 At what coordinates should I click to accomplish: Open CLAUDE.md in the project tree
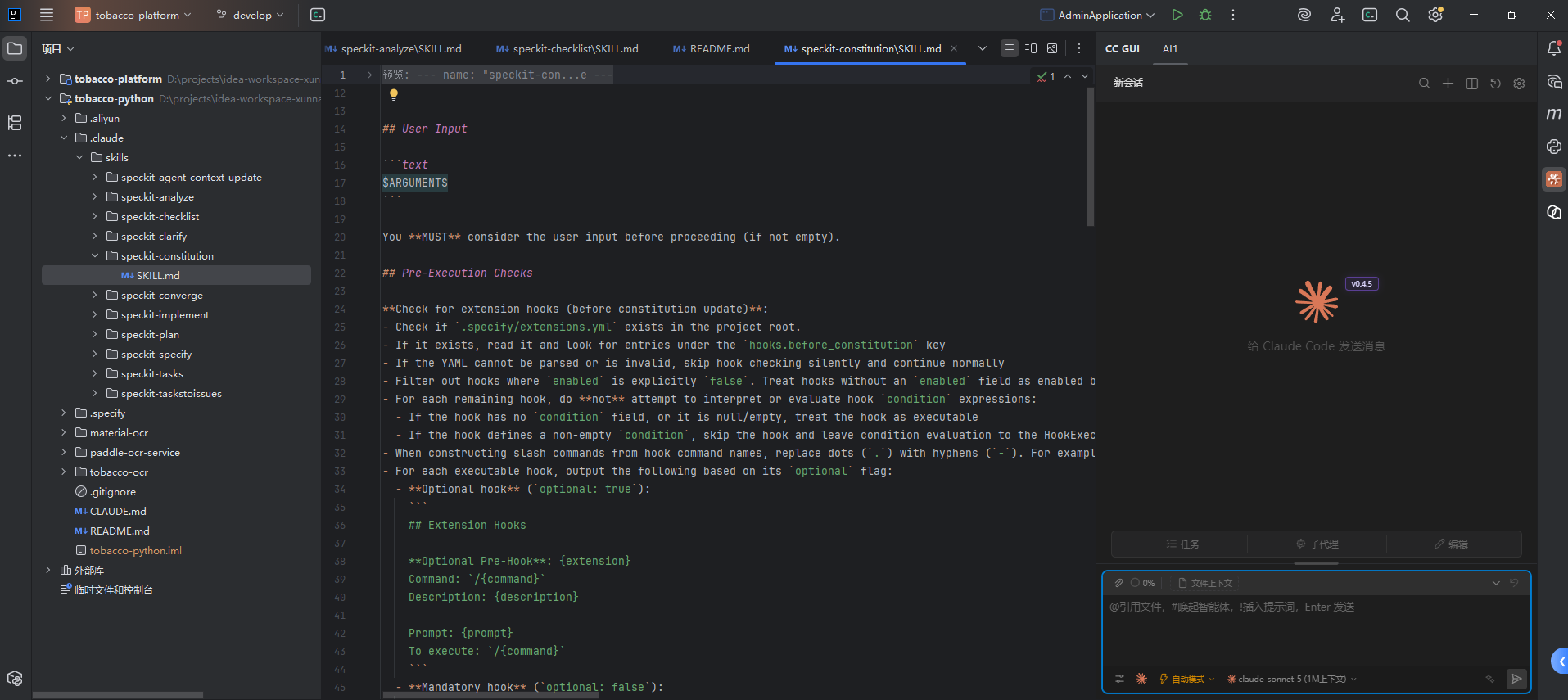[x=118, y=511]
